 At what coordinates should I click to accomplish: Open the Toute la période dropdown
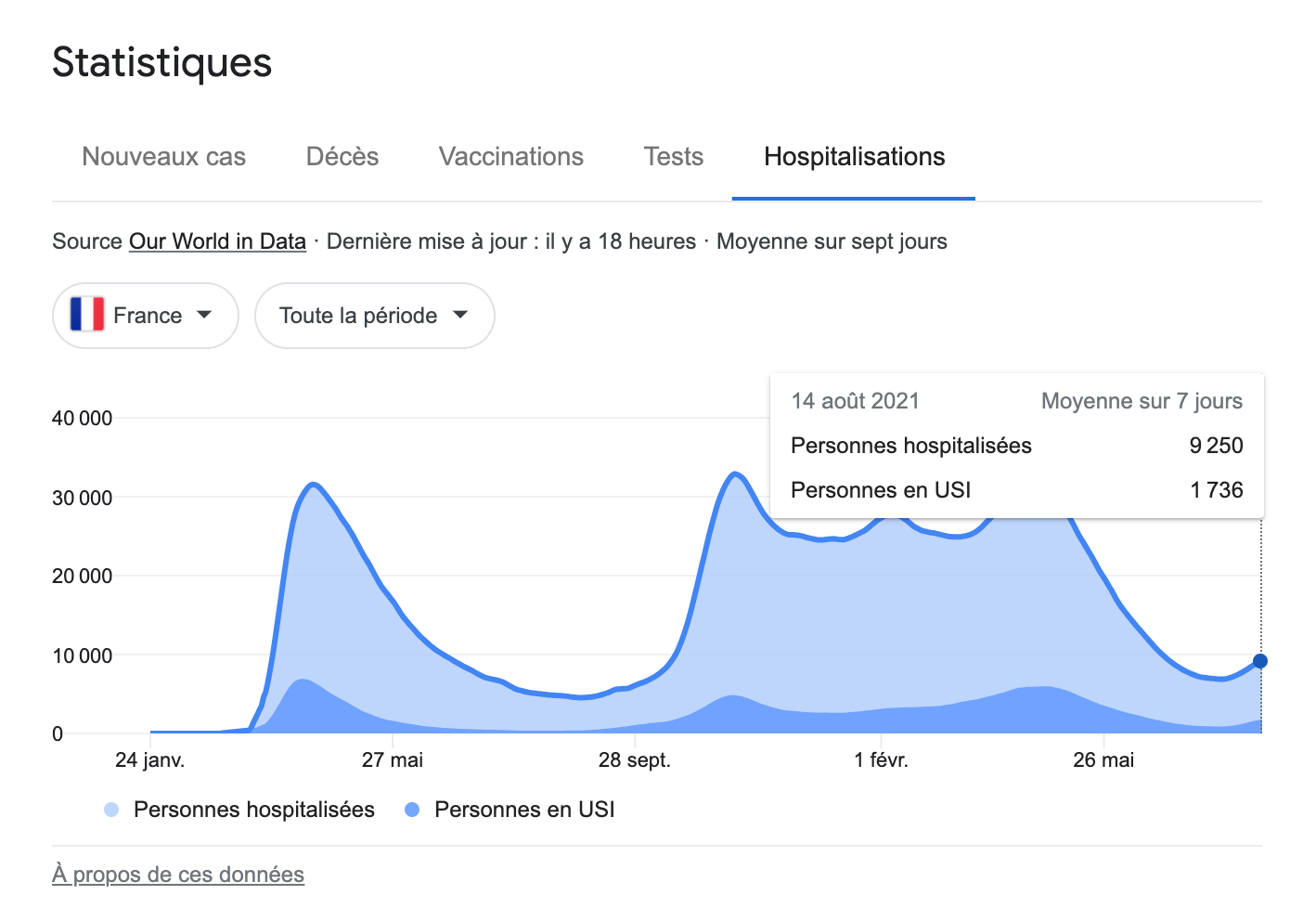click(x=374, y=316)
